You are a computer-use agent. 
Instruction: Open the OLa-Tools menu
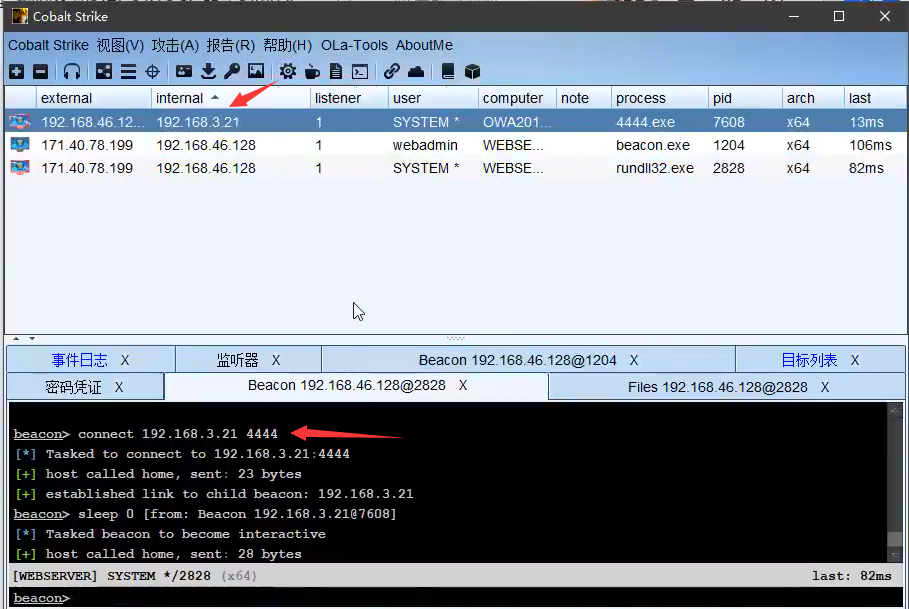[x=354, y=45]
